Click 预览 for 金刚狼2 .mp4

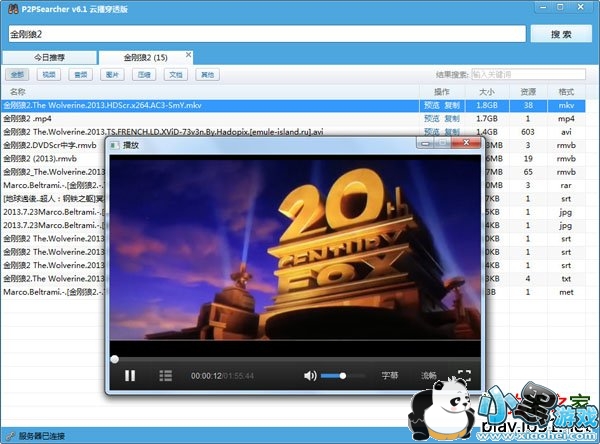pyautogui.click(x=432, y=119)
